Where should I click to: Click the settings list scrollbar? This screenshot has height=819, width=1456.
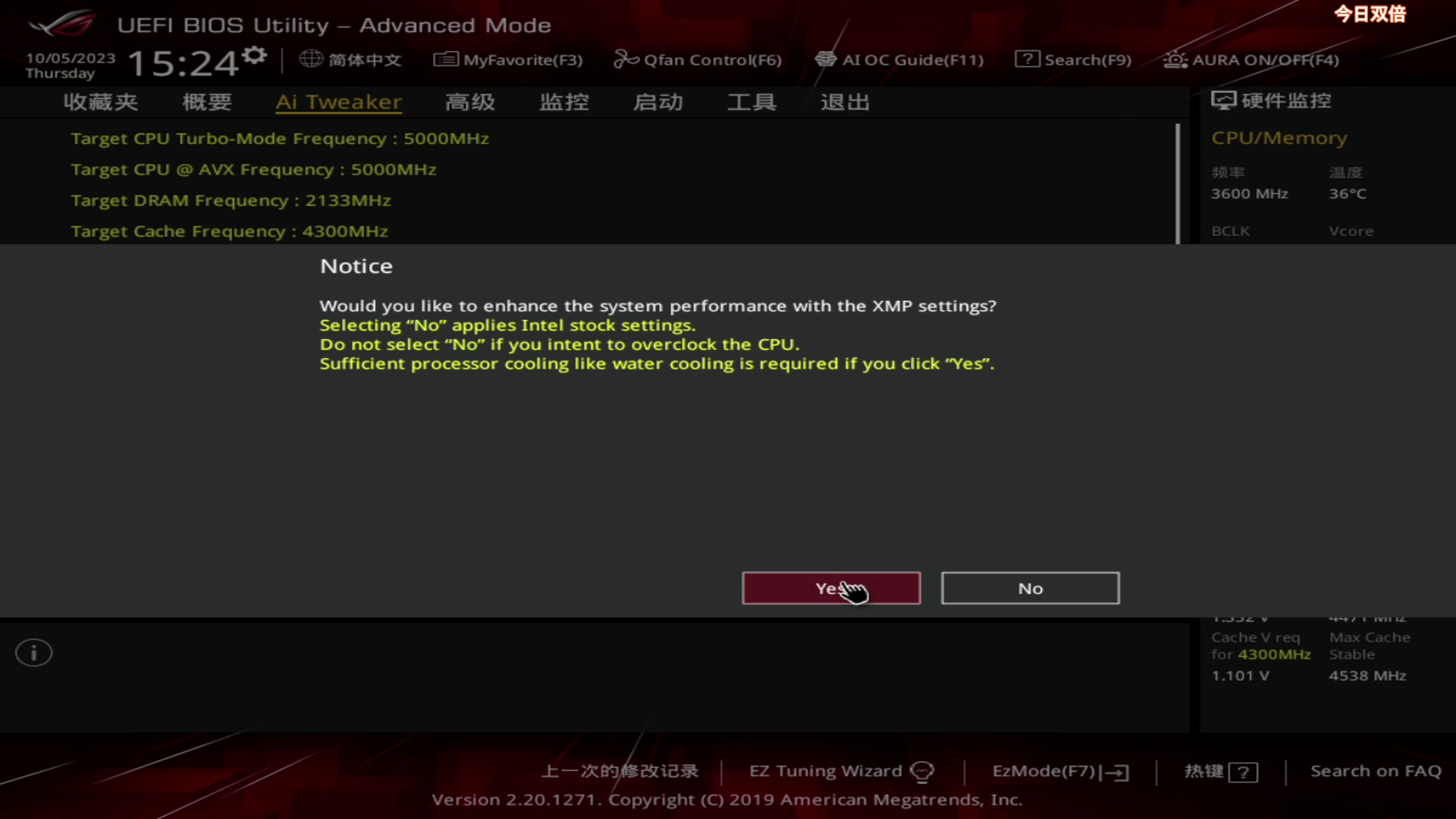(1178, 184)
